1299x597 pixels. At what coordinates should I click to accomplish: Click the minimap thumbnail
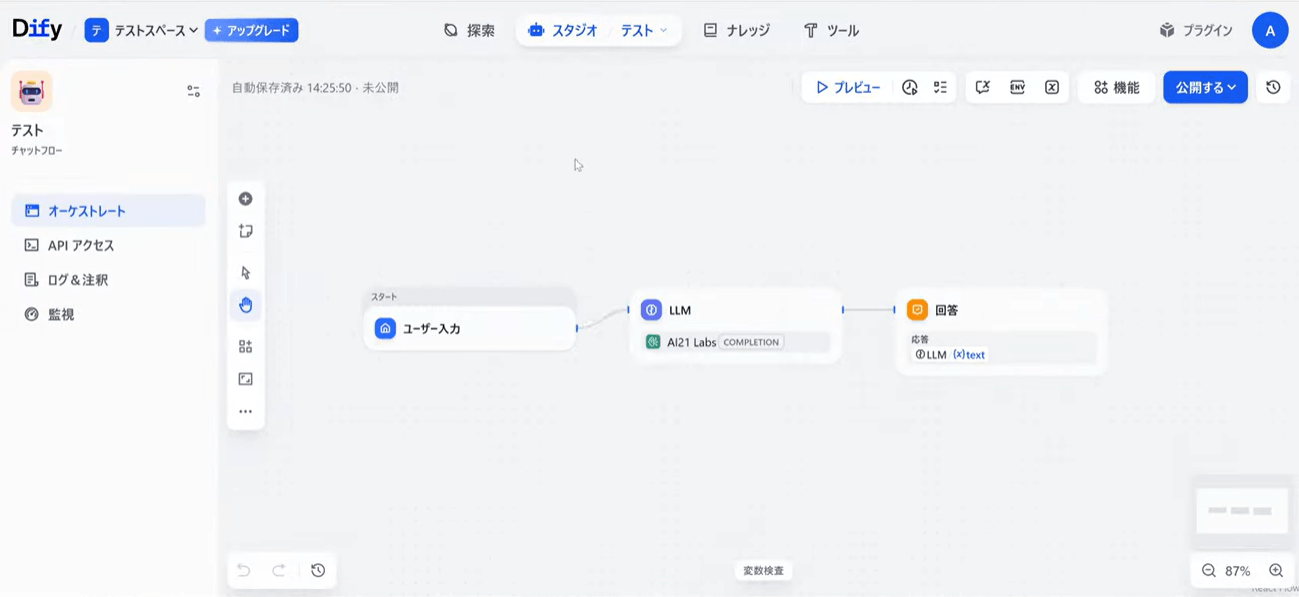[x=1242, y=511]
